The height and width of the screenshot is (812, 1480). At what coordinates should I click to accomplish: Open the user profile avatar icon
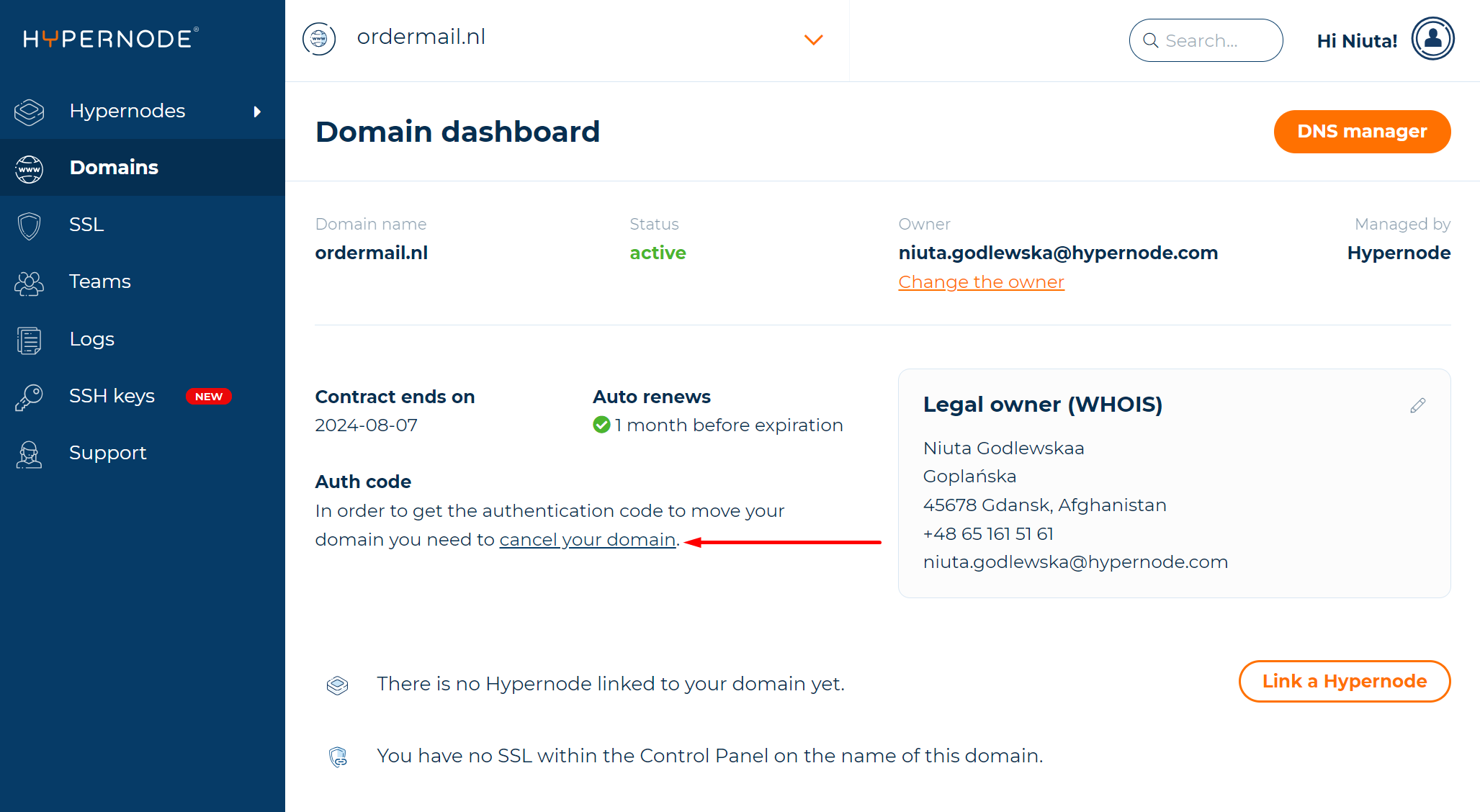click(1432, 39)
